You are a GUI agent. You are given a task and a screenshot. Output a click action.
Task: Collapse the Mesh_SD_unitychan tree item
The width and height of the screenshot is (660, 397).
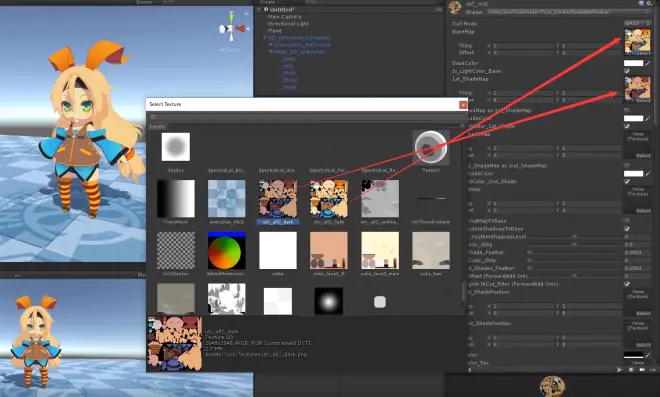[x=271, y=52]
